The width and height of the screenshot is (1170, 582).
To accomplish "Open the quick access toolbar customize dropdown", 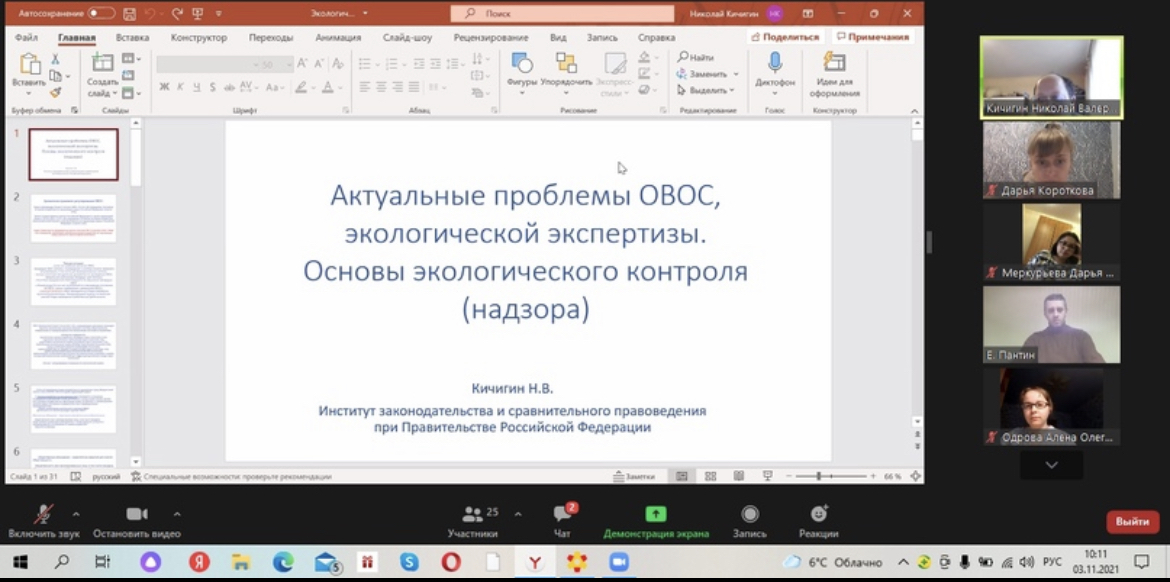I will point(218,13).
